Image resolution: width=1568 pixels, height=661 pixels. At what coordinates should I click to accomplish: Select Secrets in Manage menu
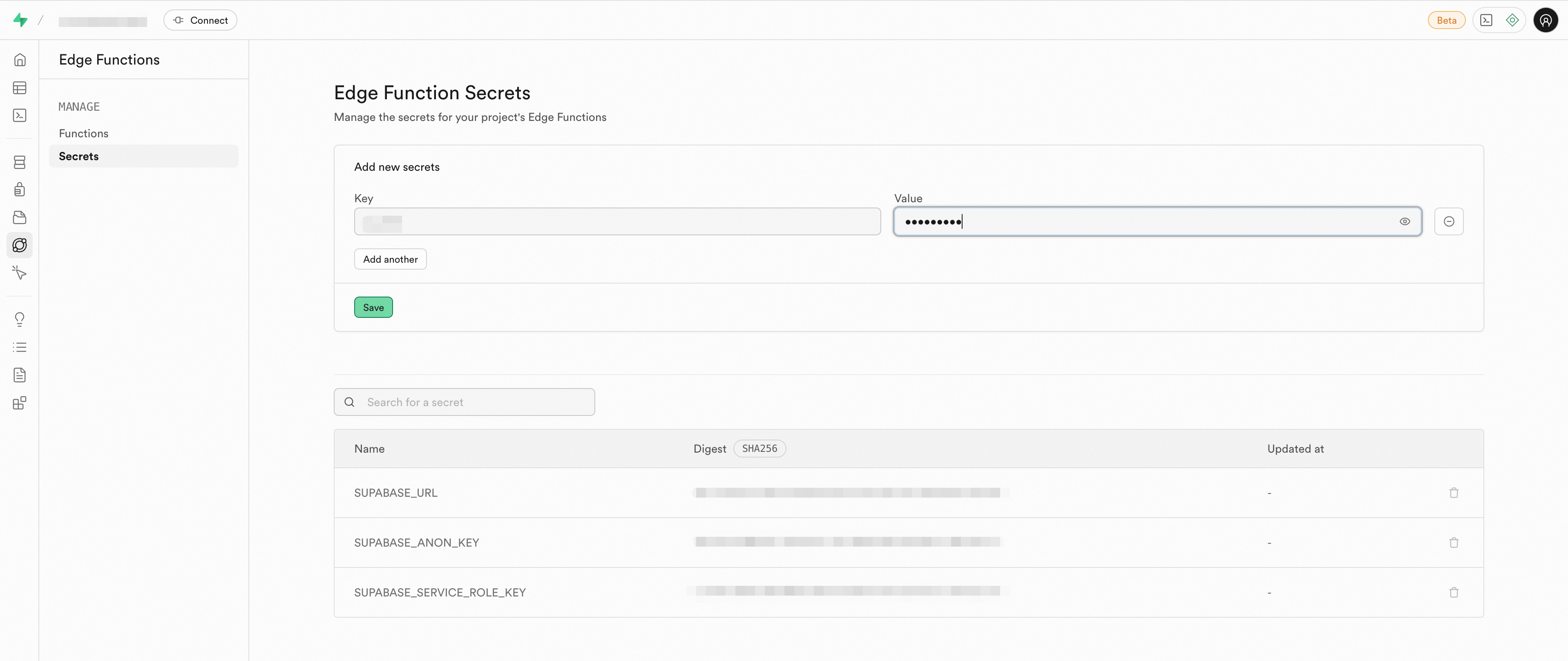pos(78,156)
